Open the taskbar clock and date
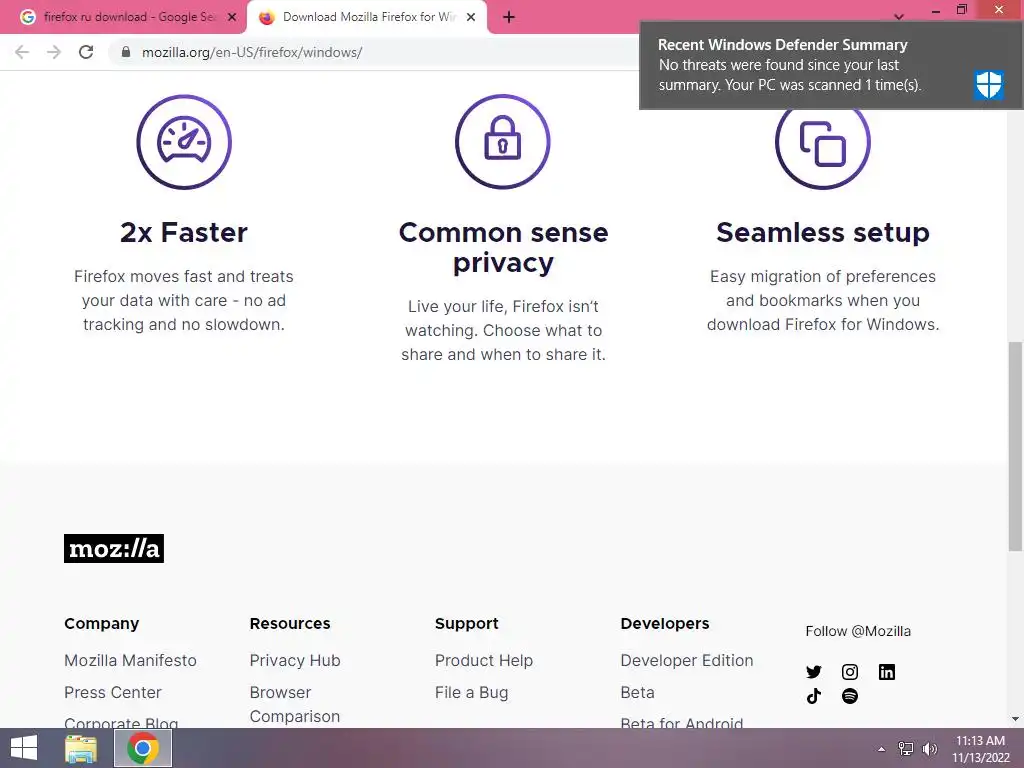 coord(980,749)
